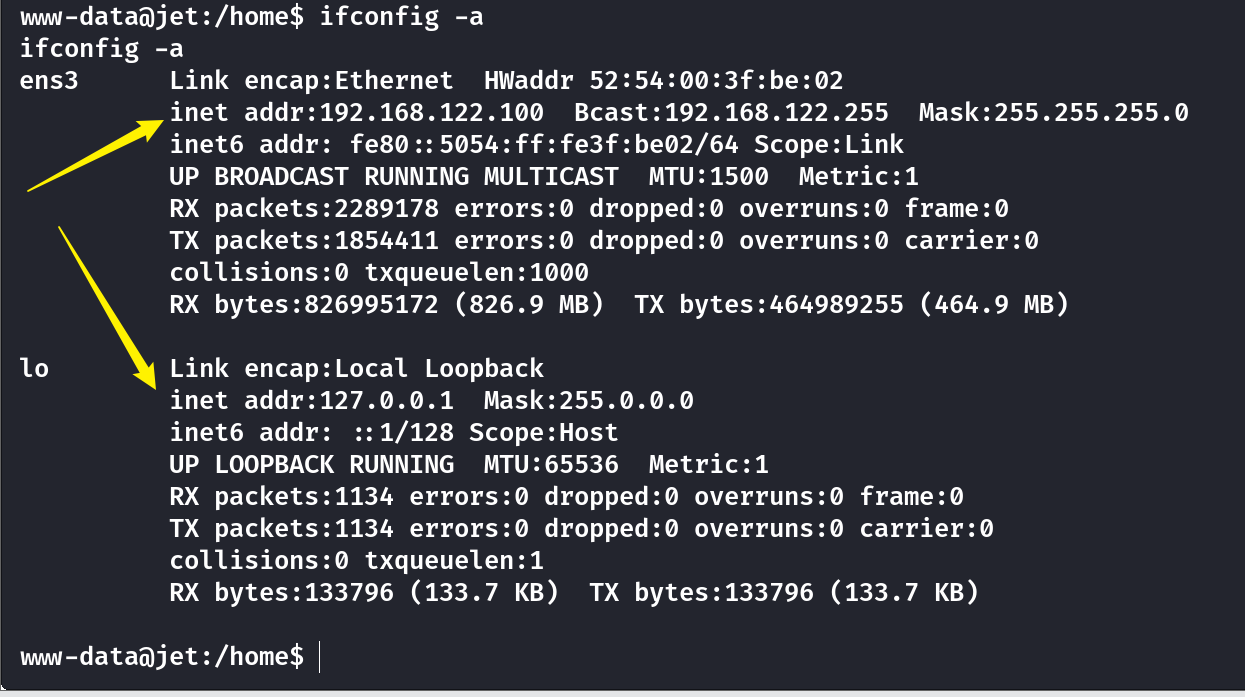Click the lo interface name
1245x697 pixels.
34,368
